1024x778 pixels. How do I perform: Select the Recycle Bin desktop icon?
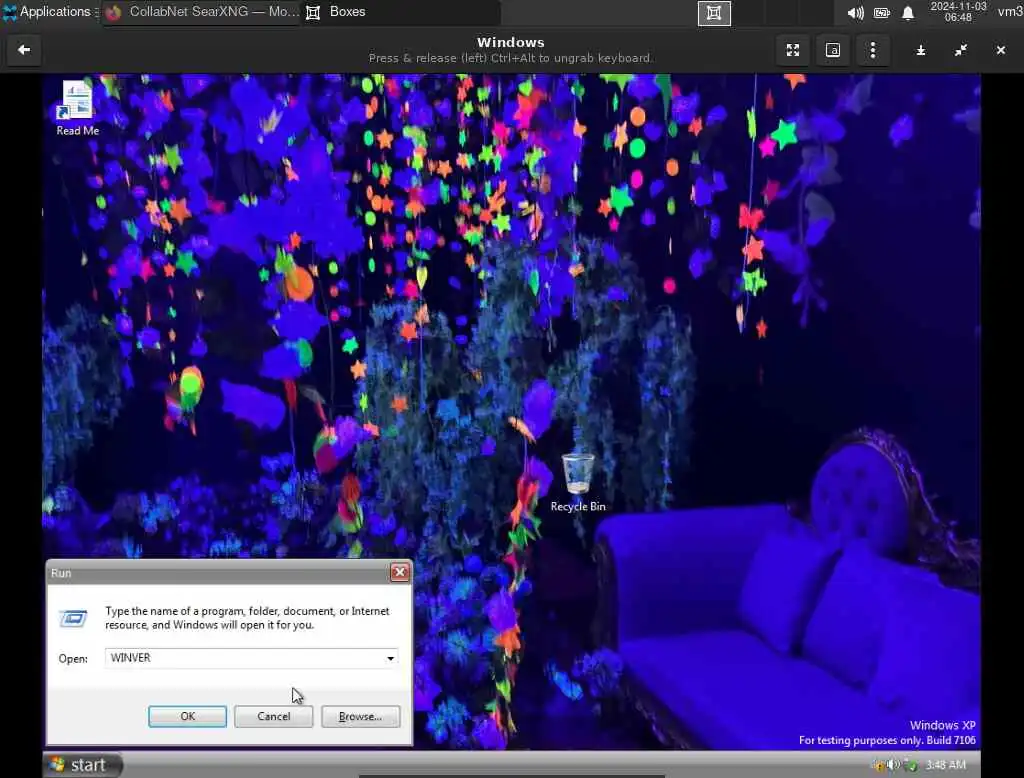tap(578, 482)
